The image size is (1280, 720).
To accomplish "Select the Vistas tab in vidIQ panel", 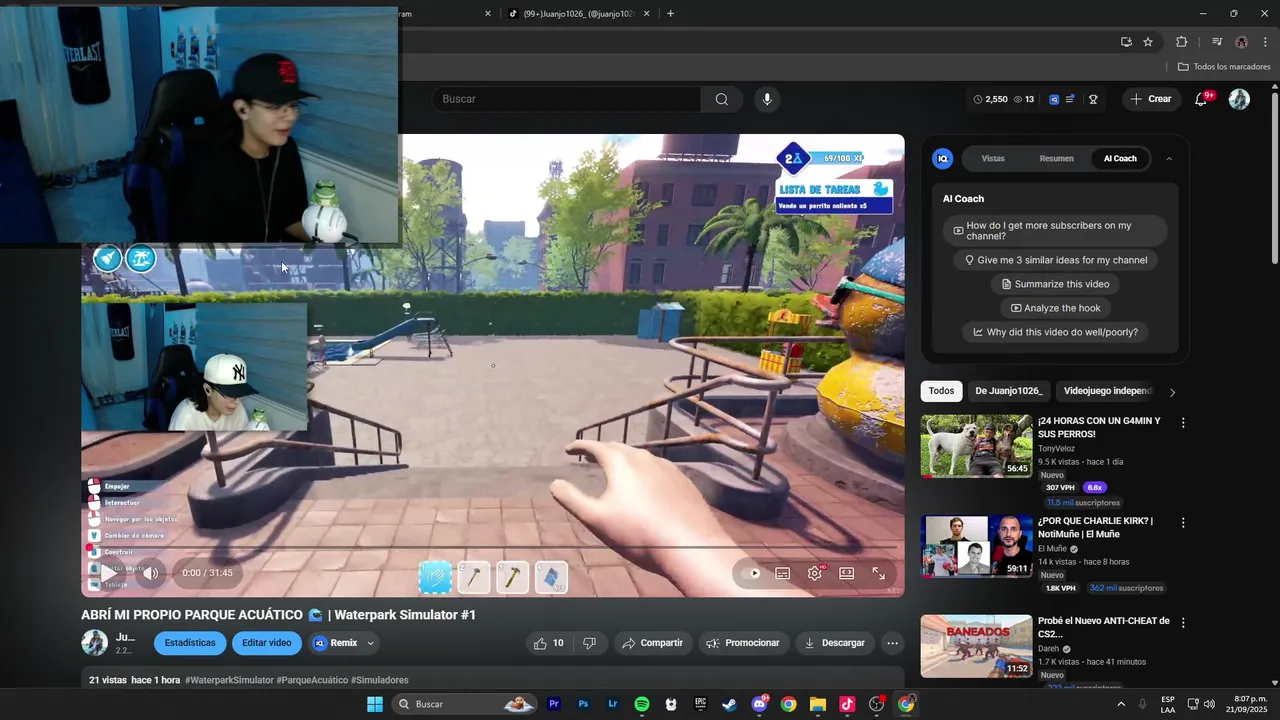I will pyautogui.click(x=993, y=158).
